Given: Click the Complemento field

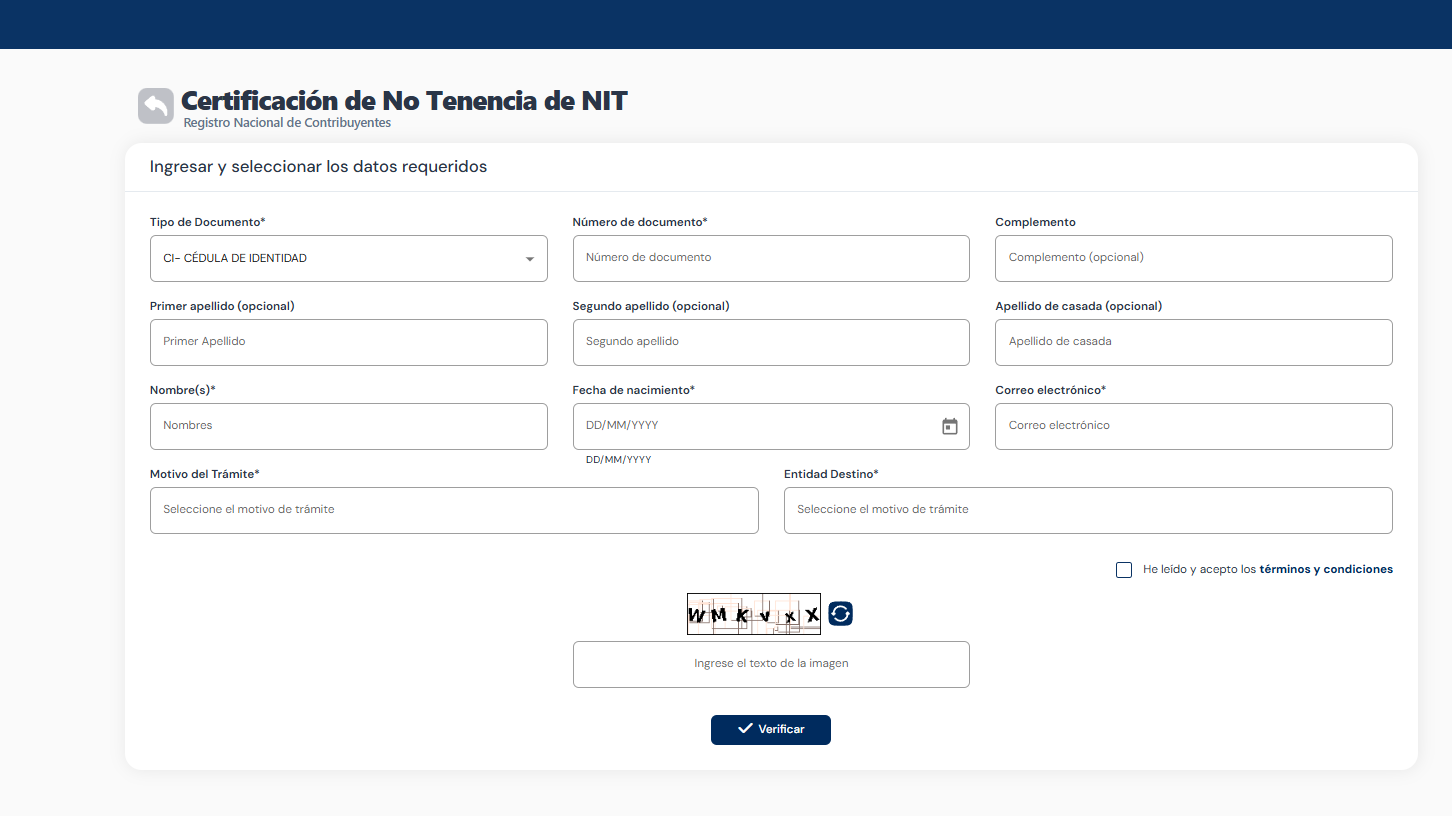Looking at the screenshot, I should 1193,258.
